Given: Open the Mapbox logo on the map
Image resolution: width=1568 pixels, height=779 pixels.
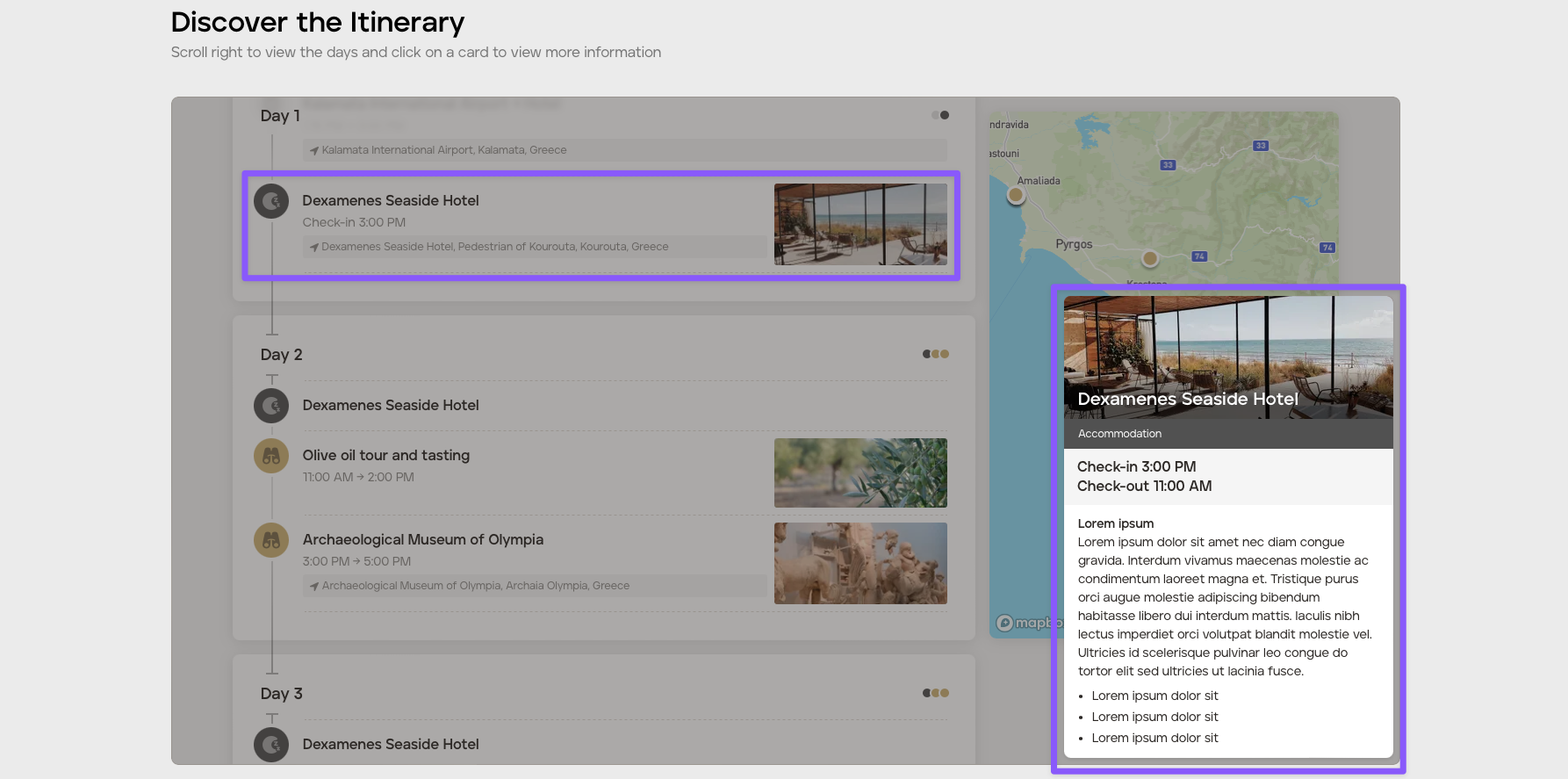Looking at the screenshot, I should click(1023, 623).
